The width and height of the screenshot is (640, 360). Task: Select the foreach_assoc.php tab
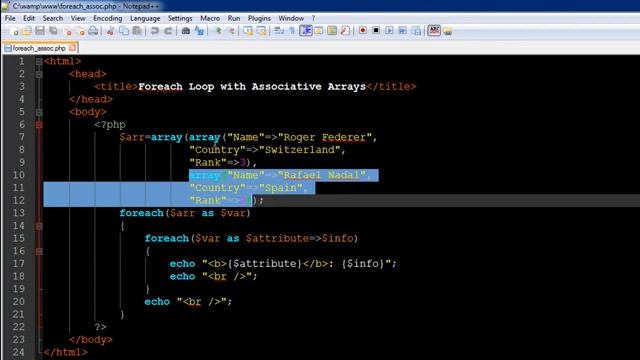[x=39, y=48]
